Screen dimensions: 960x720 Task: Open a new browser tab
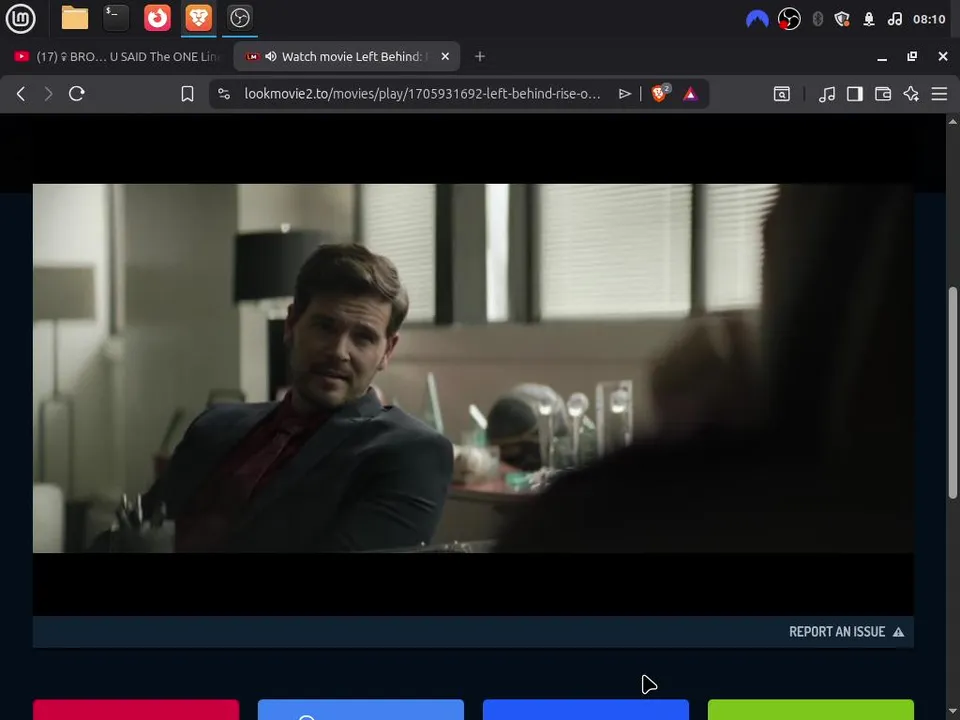480,56
